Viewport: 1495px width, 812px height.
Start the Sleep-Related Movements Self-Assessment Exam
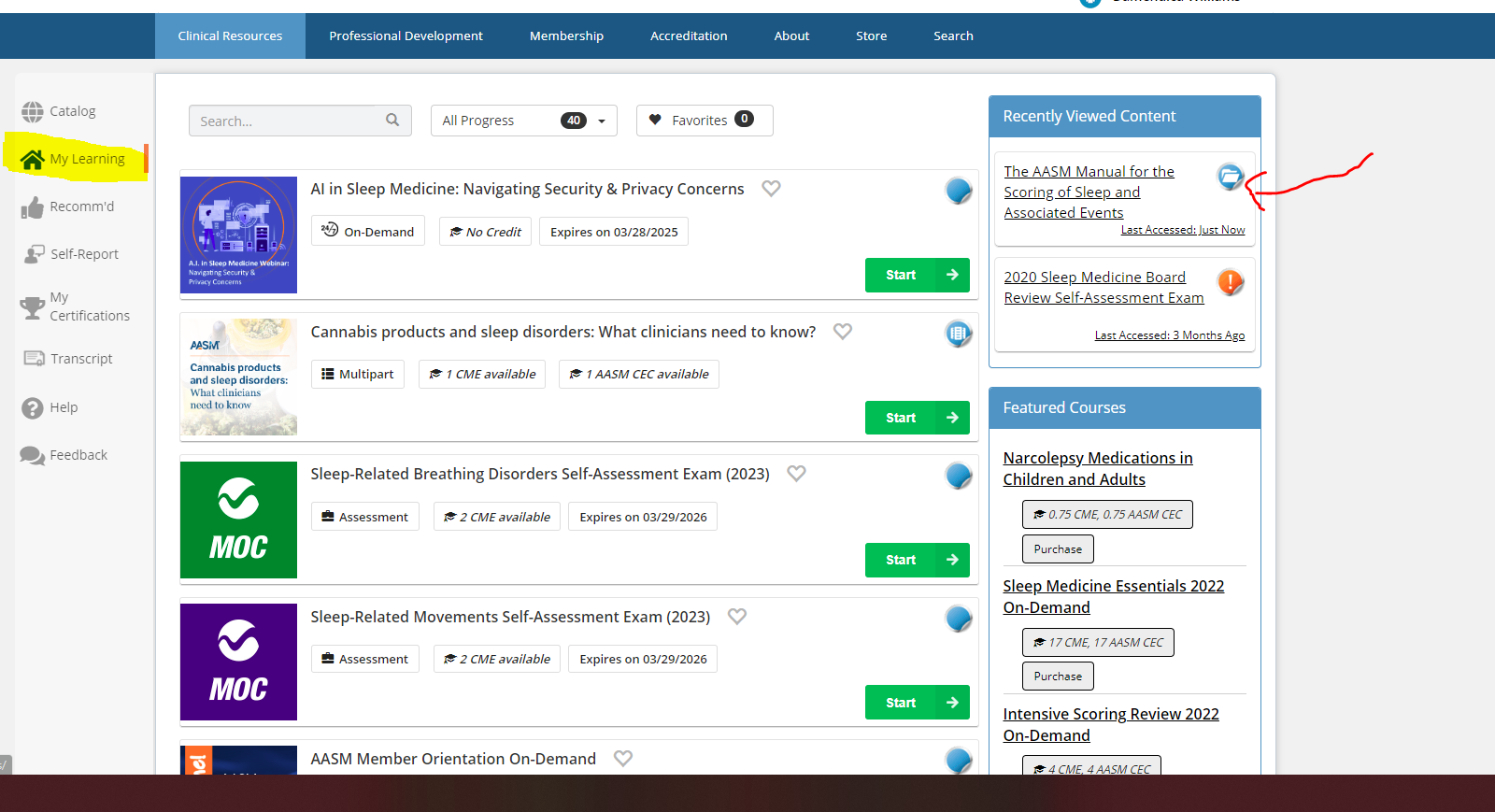[917, 703]
